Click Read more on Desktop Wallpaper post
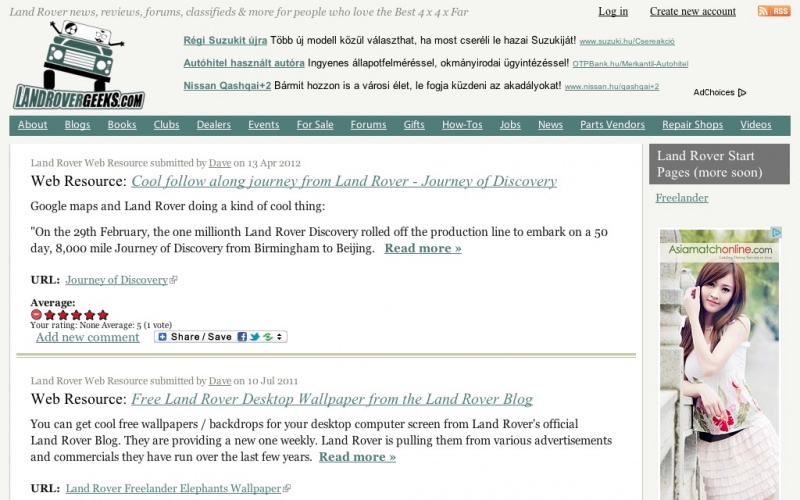This screenshot has height=500, width=800. coord(357,457)
